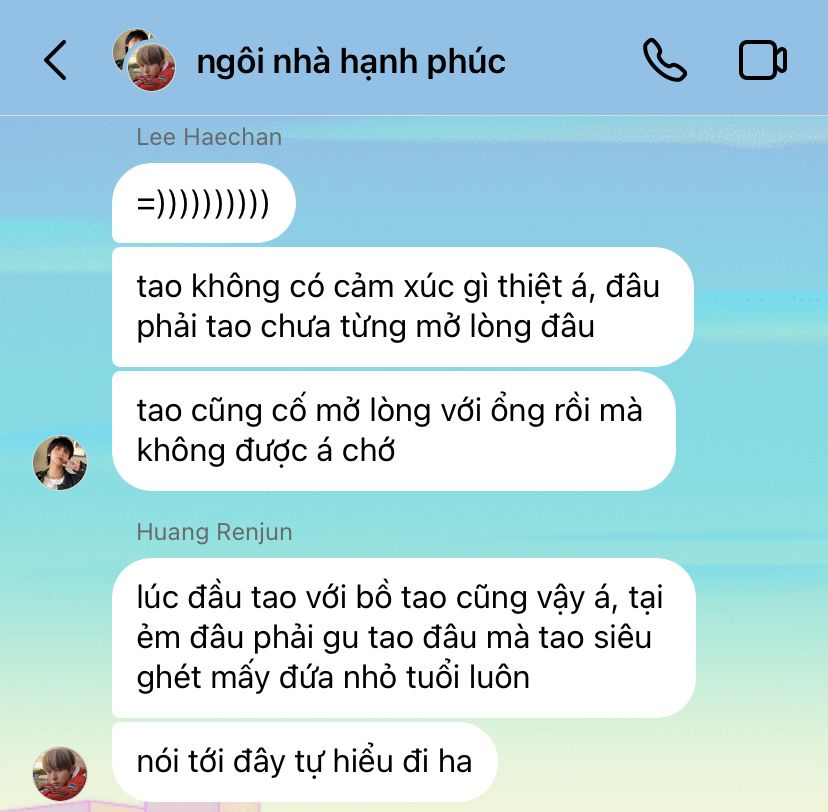Go back using the left arrow
Image resolution: width=828 pixels, height=812 pixels.
pyautogui.click(x=55, y=60)
